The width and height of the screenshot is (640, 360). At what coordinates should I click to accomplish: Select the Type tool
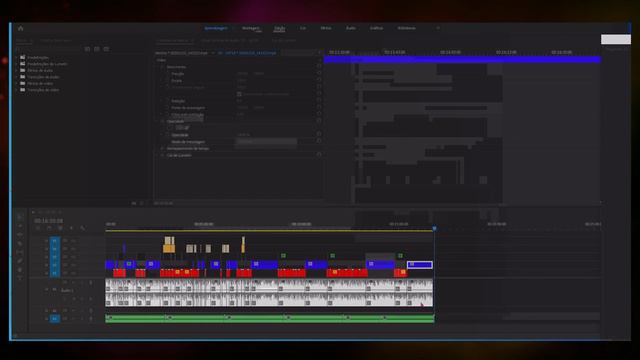pos(20,278)
